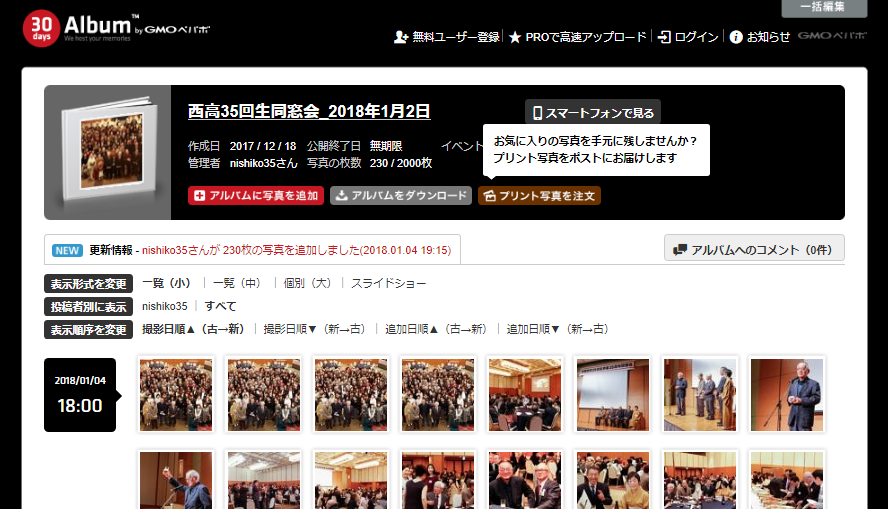Viewport: 888px width, 509px height.
Task: Start the スライドショー slideshow view
Action: [388, 283]
